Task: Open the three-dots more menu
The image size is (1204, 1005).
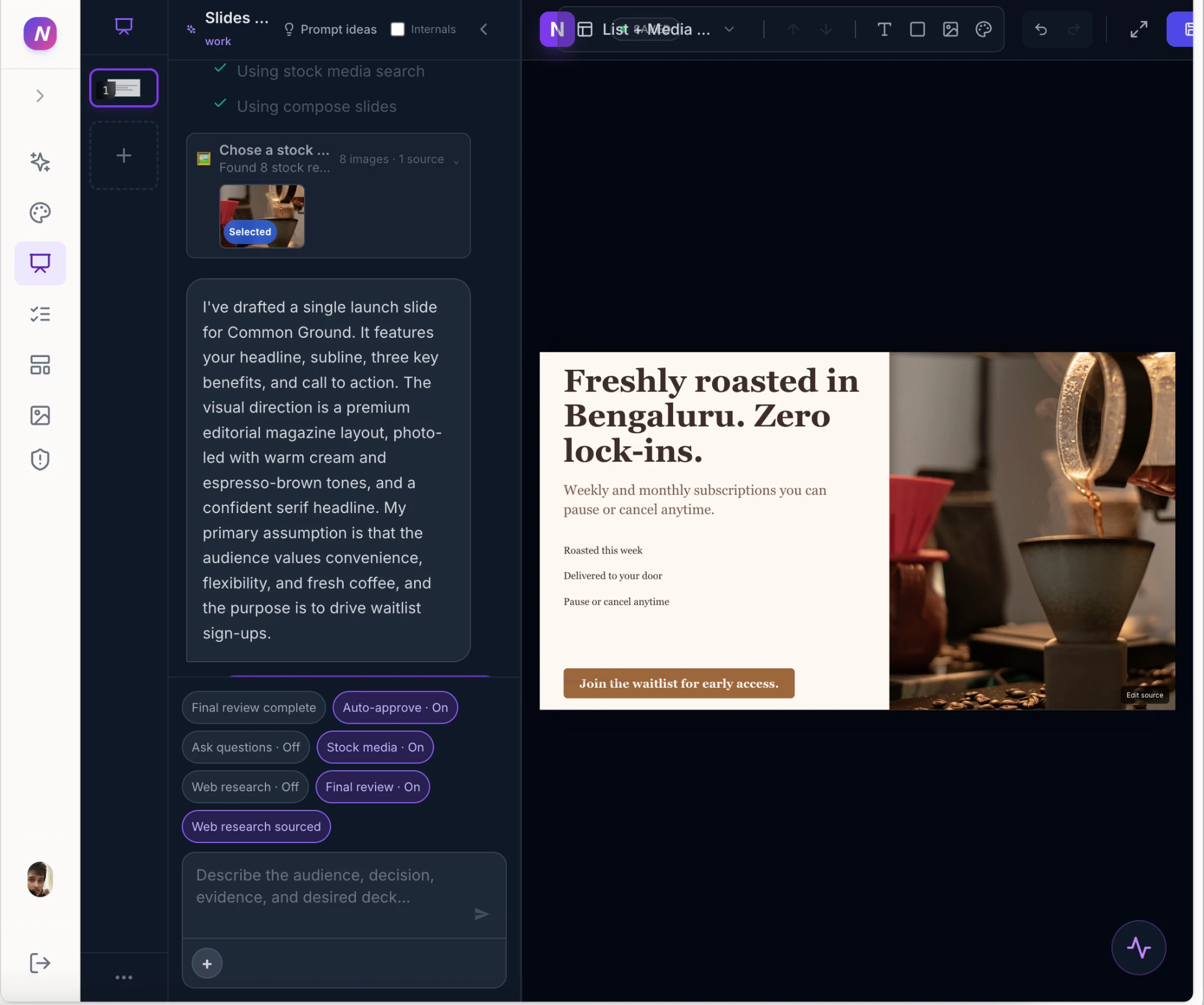Action: tap(124, 977)
